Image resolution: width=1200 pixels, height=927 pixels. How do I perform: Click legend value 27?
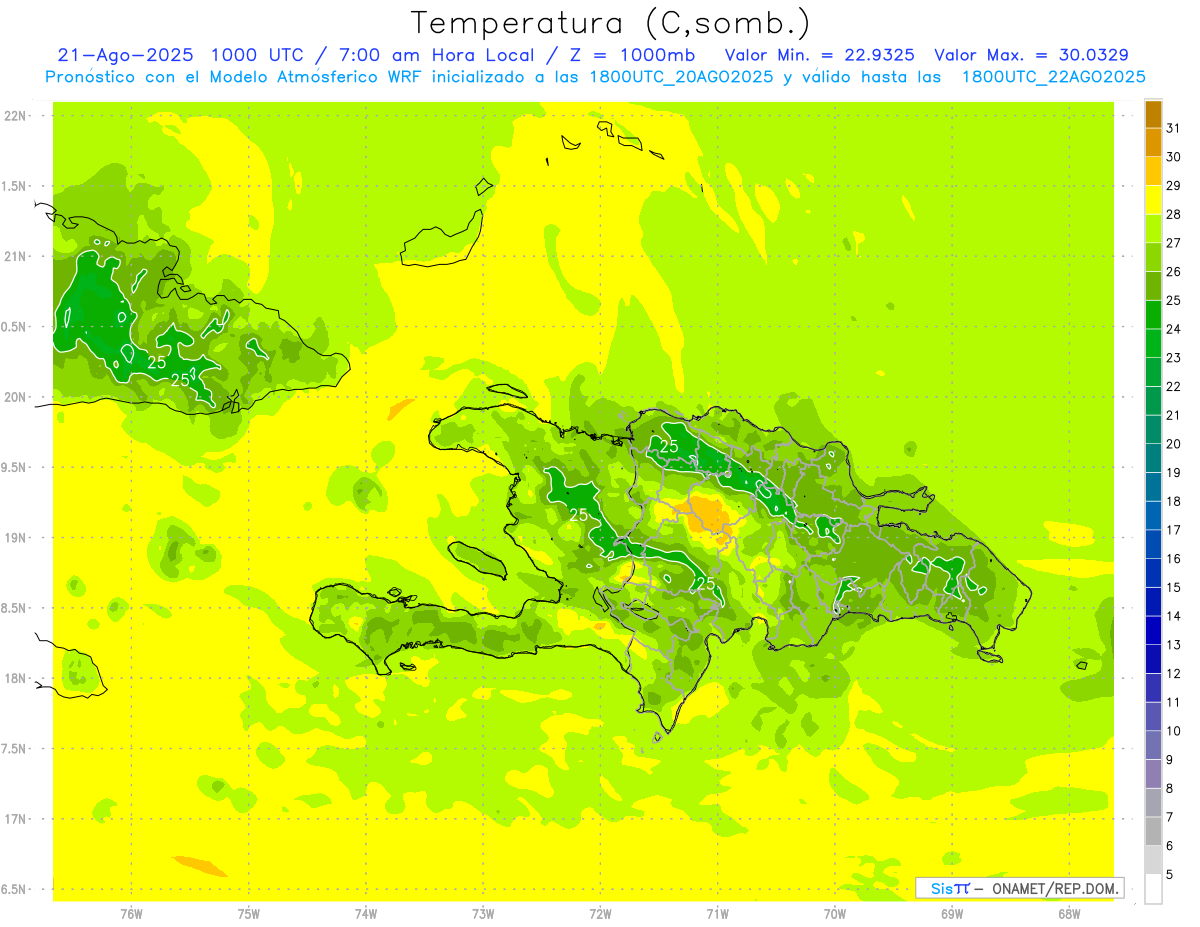click(1174, 243)
